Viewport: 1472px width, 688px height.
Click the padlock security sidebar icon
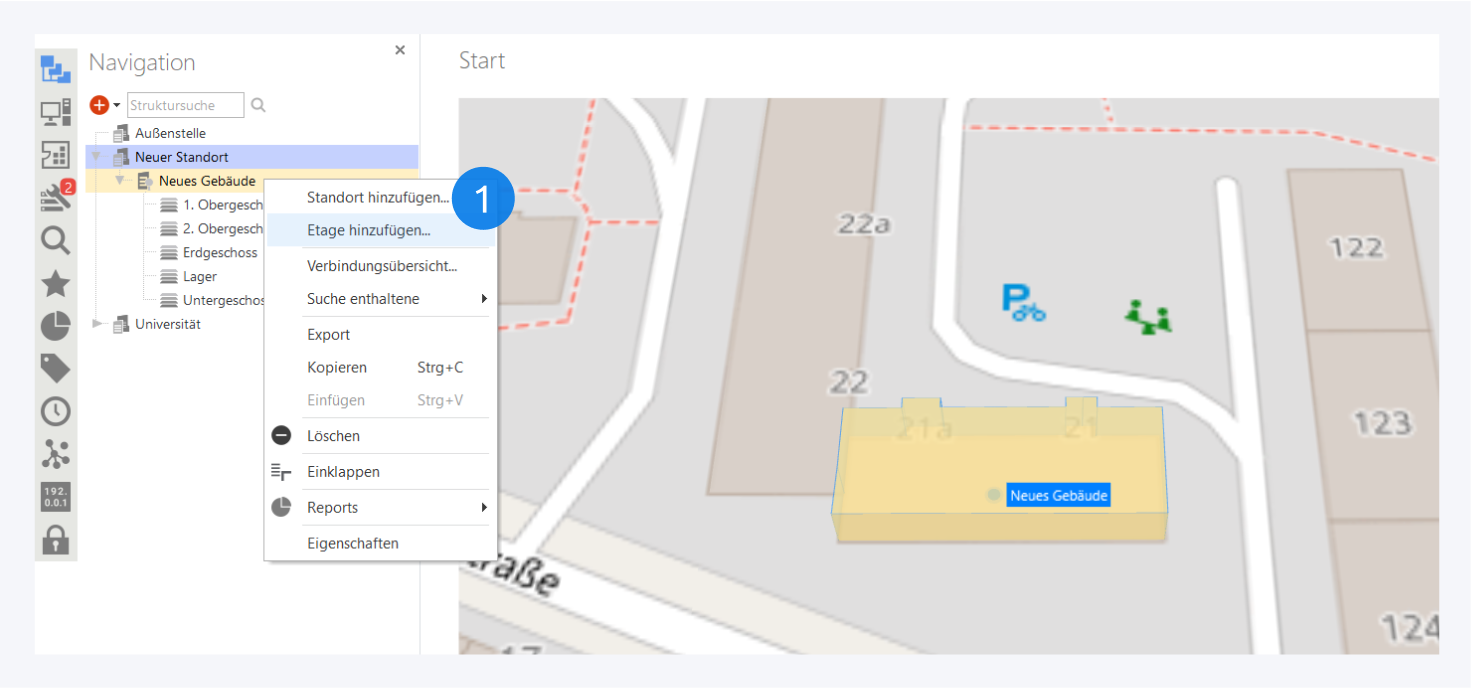click(55, 540)
